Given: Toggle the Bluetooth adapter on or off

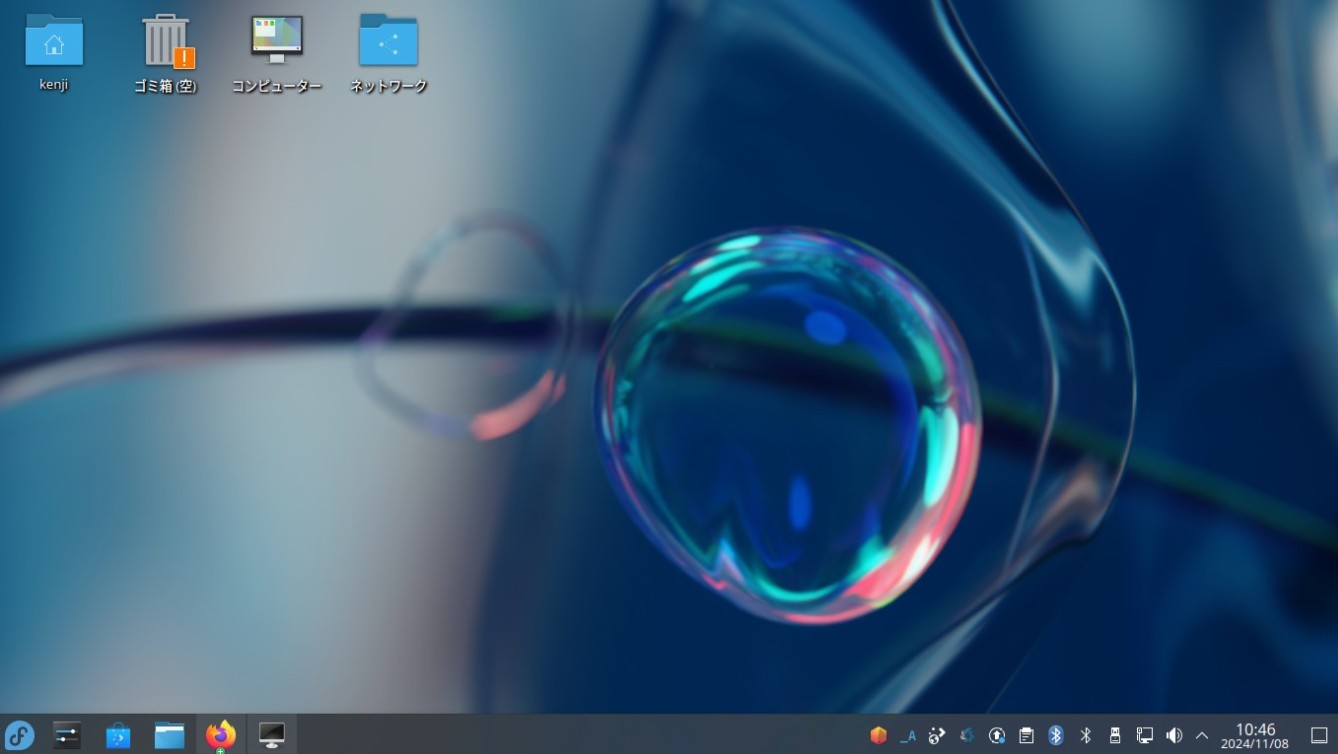Looking at the screenshot, I should (x=1085, y=735).
